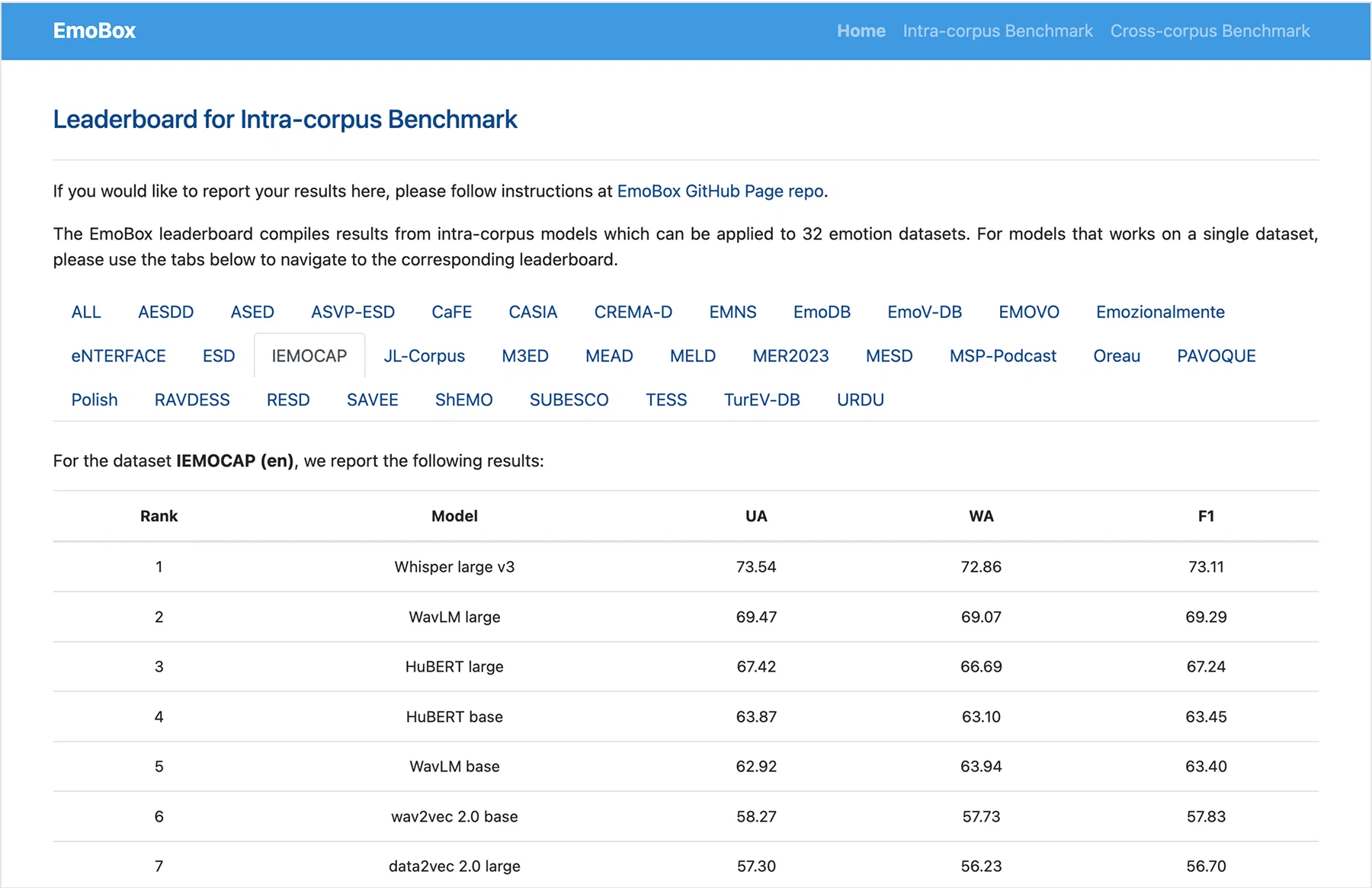Follow the EmoBox GitHub Page repo link
The width and height of the screenshot is (1372, 888).
click(x=720, y=191)
